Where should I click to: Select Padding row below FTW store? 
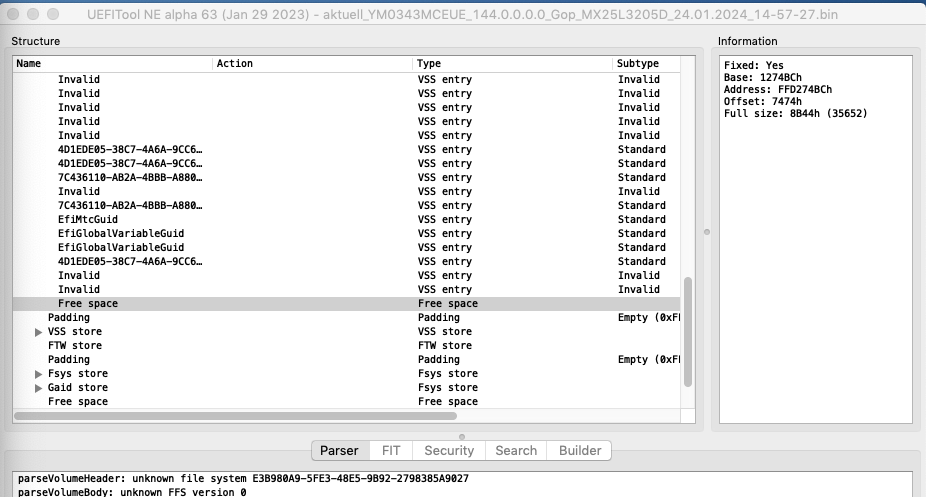point(347,359)
